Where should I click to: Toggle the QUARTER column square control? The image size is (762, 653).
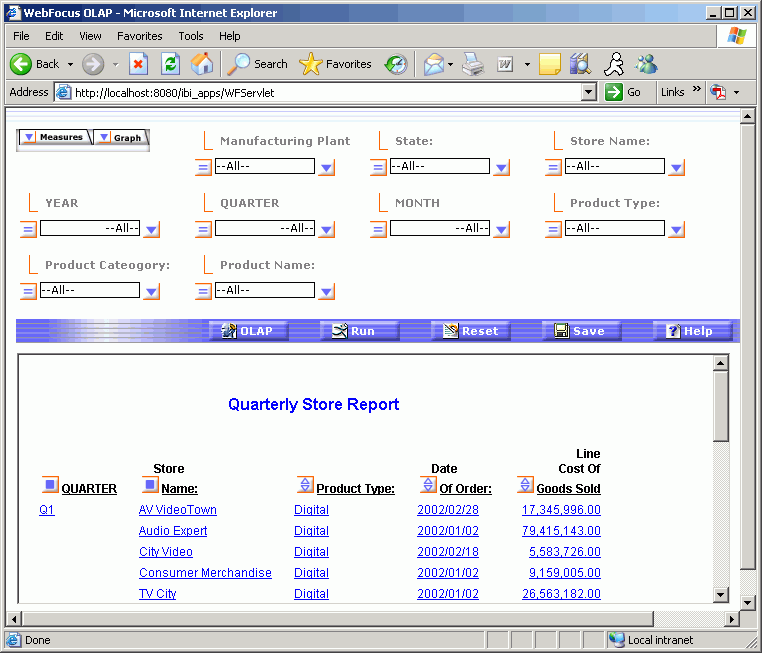(50, 485)
